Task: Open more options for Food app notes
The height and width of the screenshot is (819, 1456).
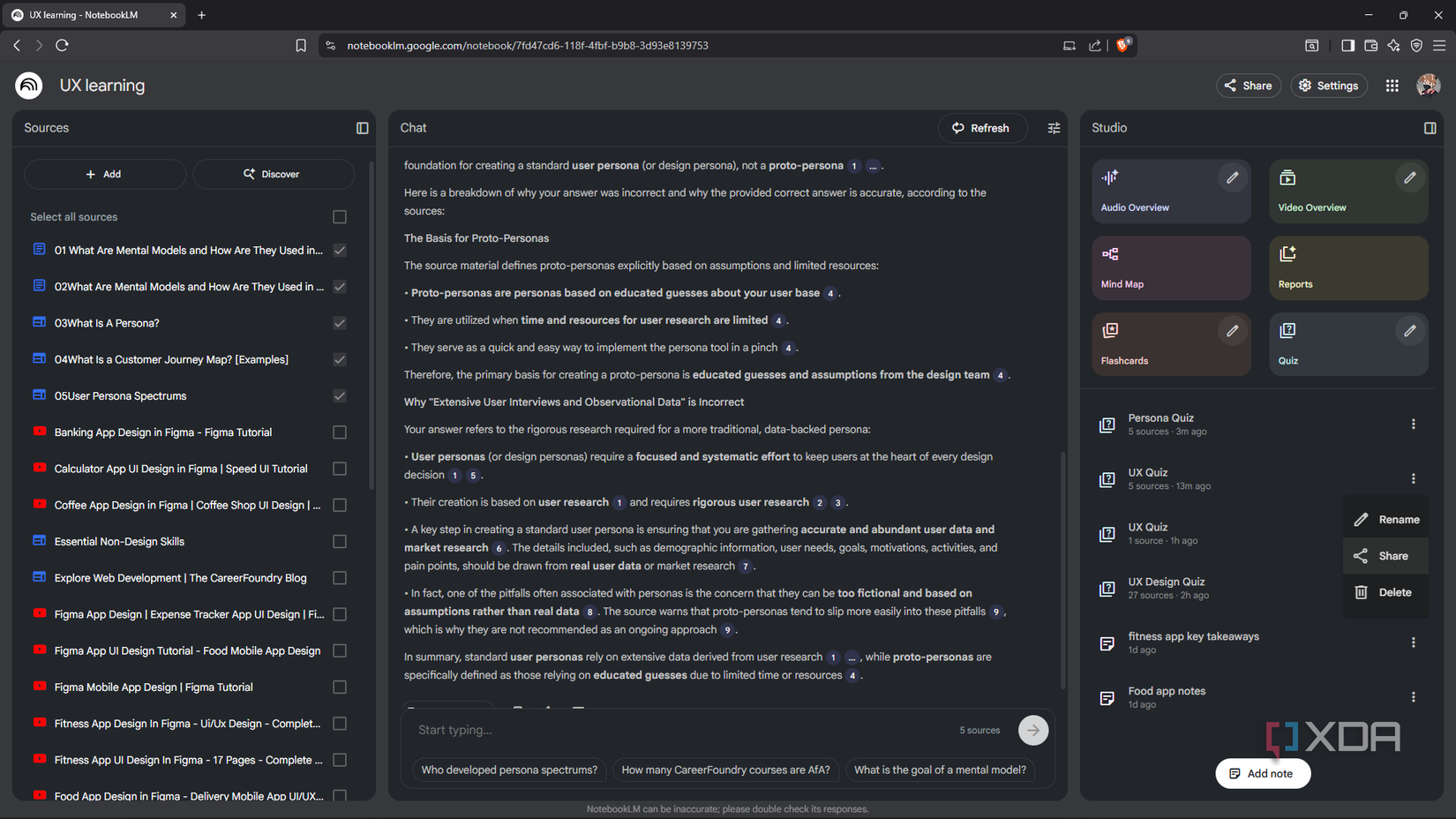Action: (x=1413, y=697)
